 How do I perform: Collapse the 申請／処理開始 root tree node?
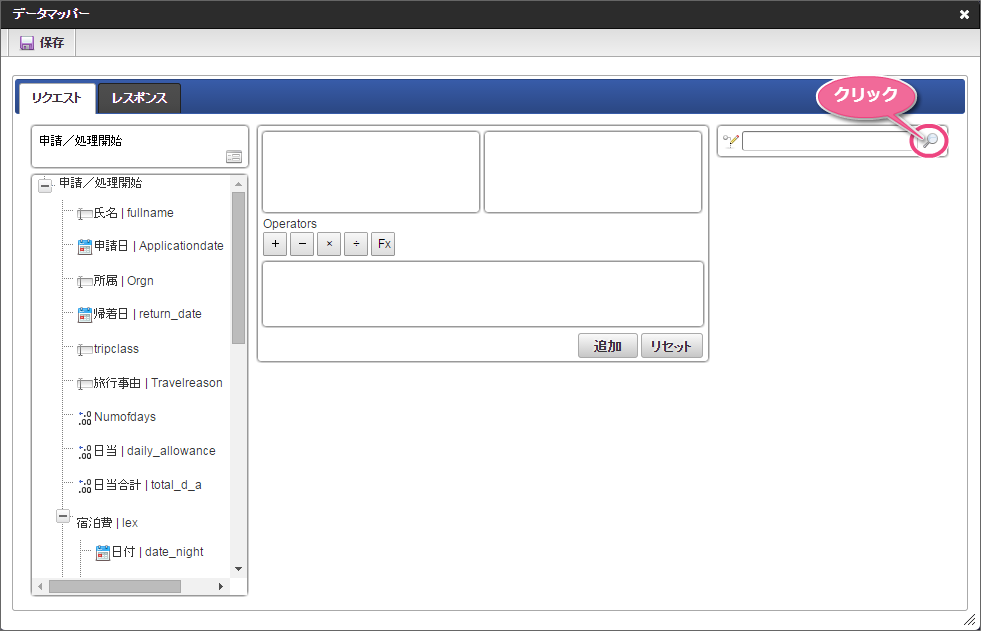tap(45, 185)
